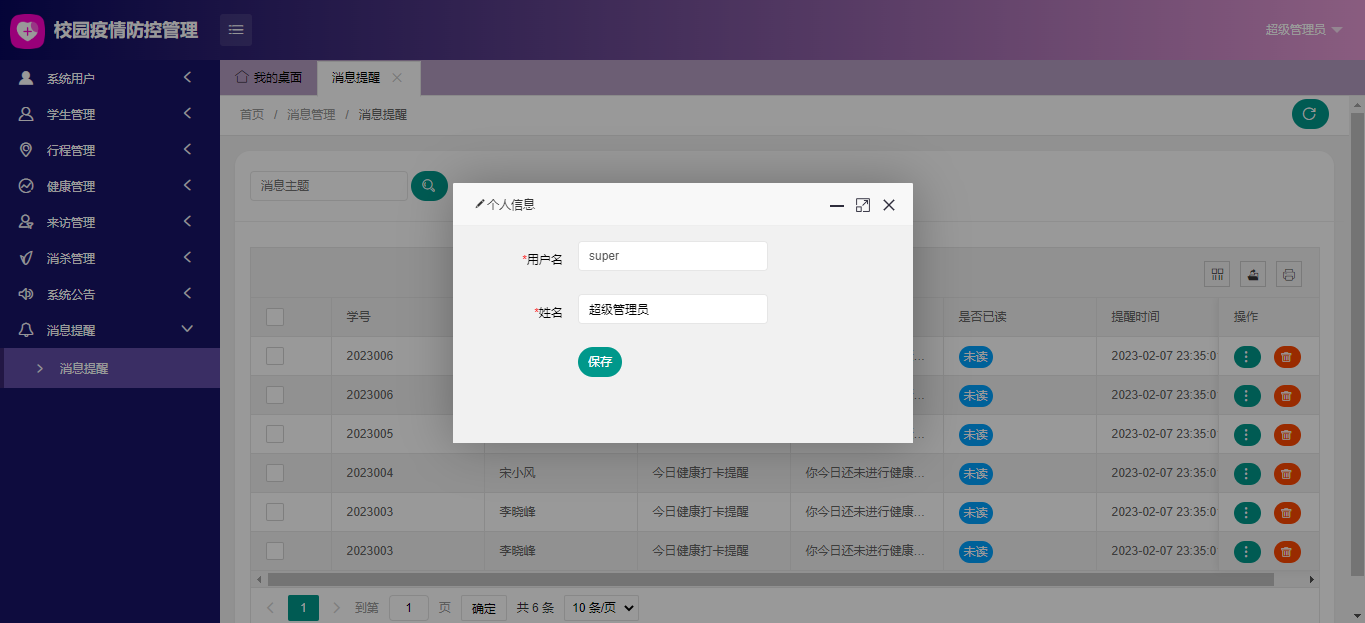The width and height of the screenshot is (1365, 623).
Task: Click the print table icon
Action: 1289,274
